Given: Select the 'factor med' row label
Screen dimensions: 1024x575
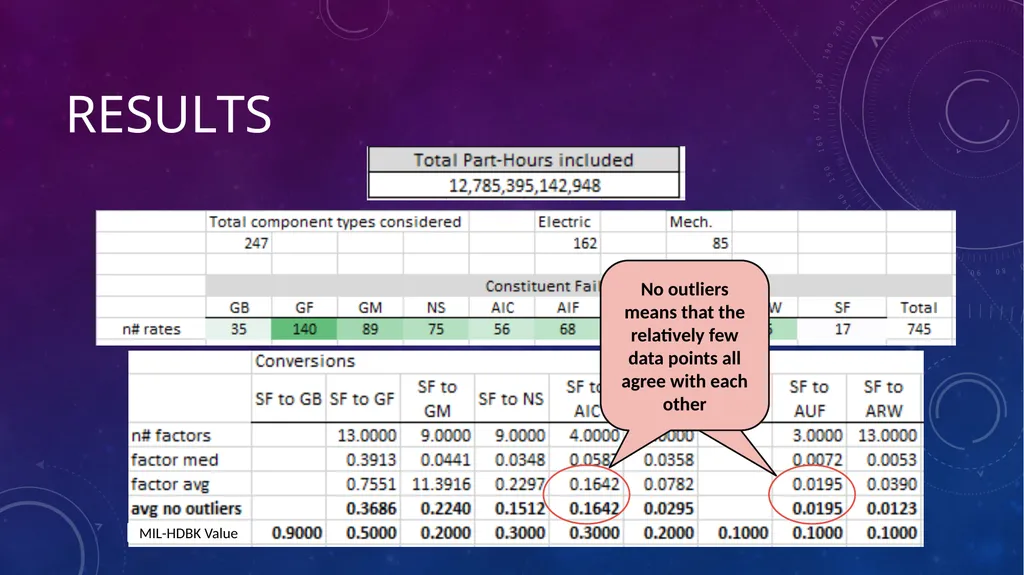Looking at the screenshot, I should tap(174, 460).
